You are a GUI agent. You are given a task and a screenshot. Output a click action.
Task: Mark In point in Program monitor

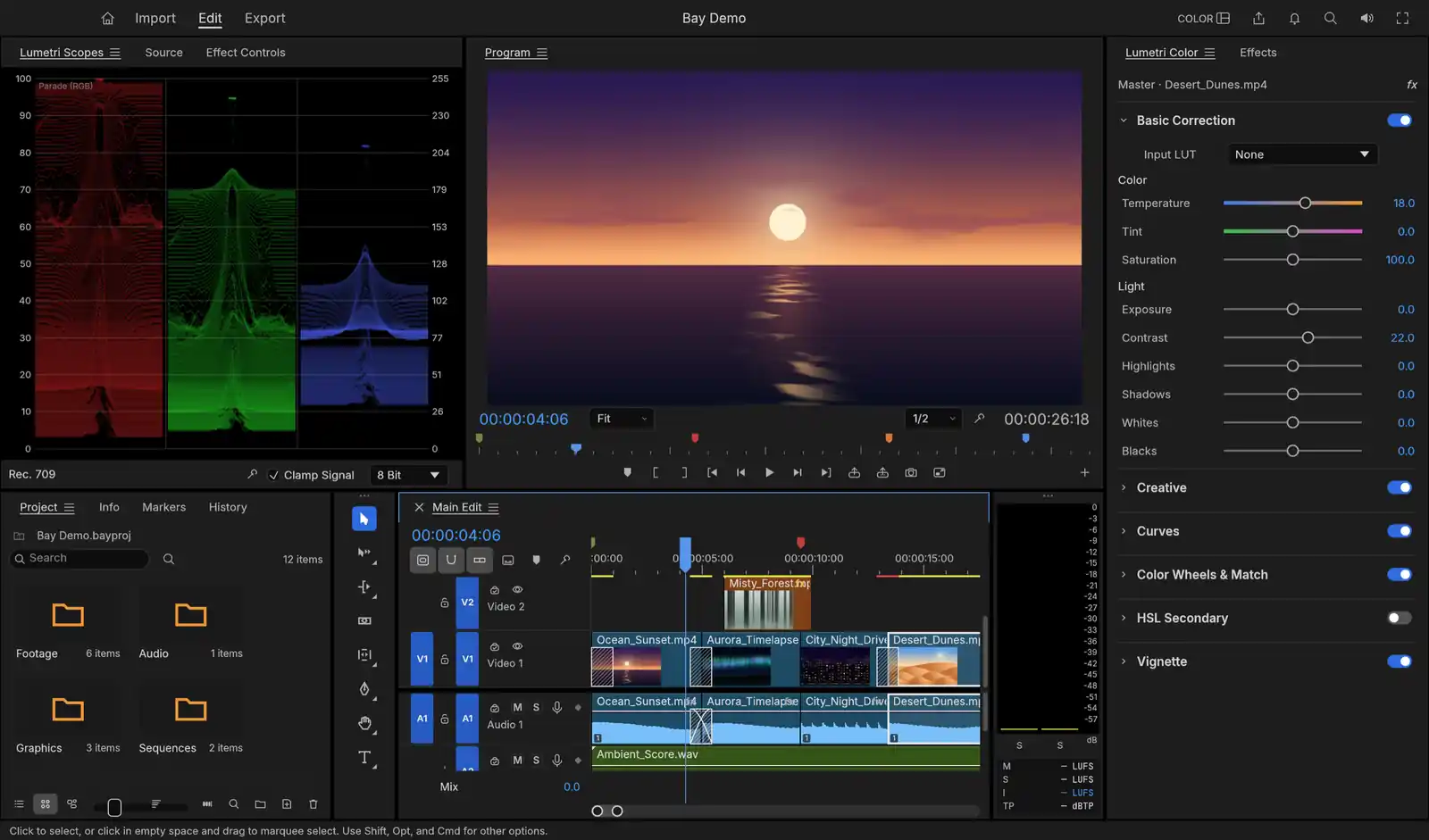click(x=656, y=472)
